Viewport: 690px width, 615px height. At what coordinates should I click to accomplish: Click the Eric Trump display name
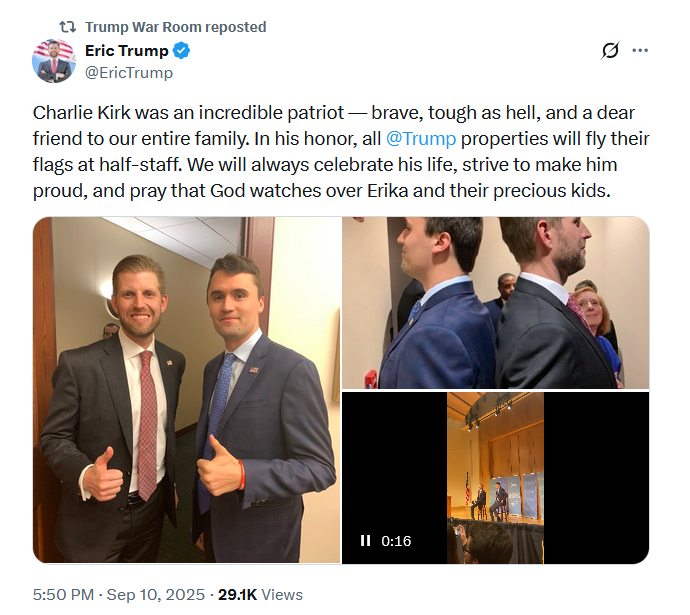point(127,51)
